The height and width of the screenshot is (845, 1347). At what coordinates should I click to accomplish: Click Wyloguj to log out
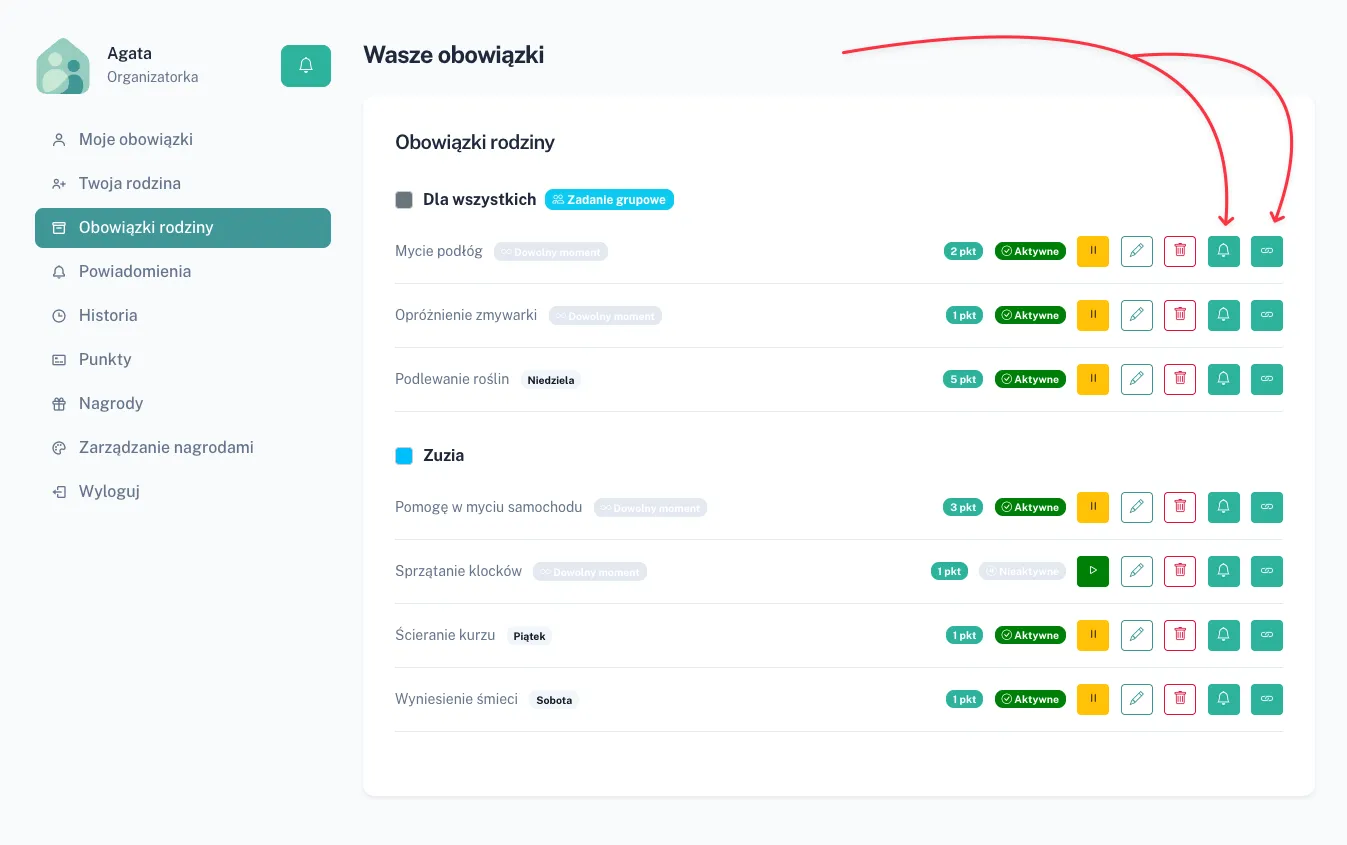(108, 492)
